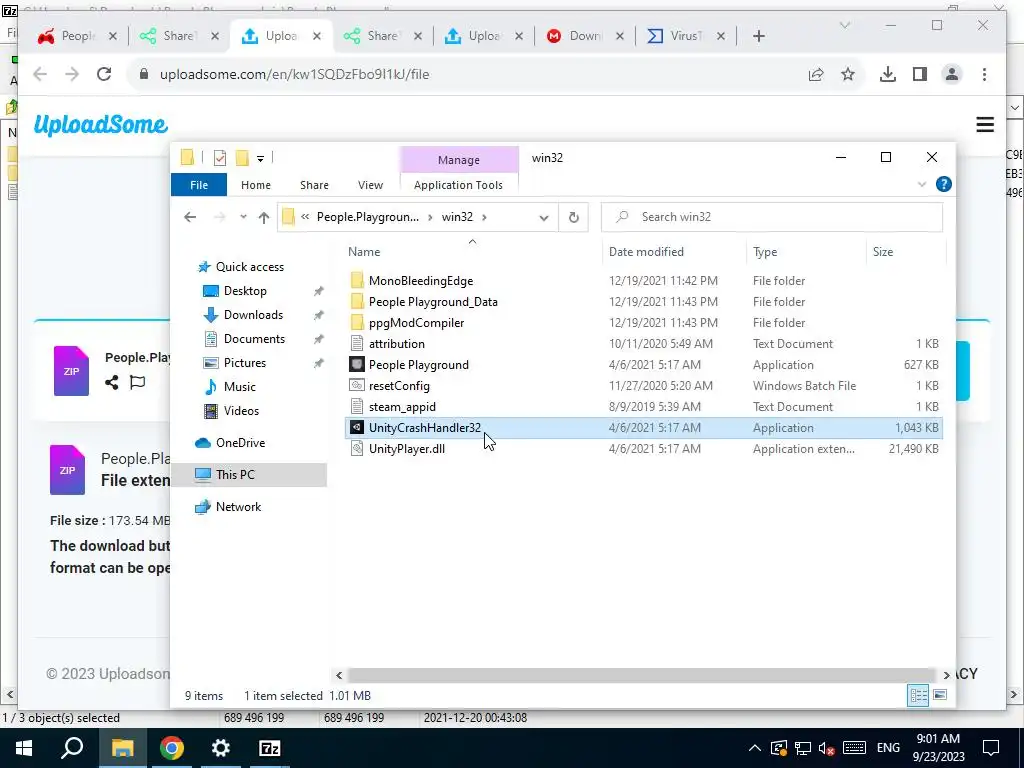Screen dimensions: 1024x768
Task: Open Downloads in the navigation pane
Action: tap(253, 315)
